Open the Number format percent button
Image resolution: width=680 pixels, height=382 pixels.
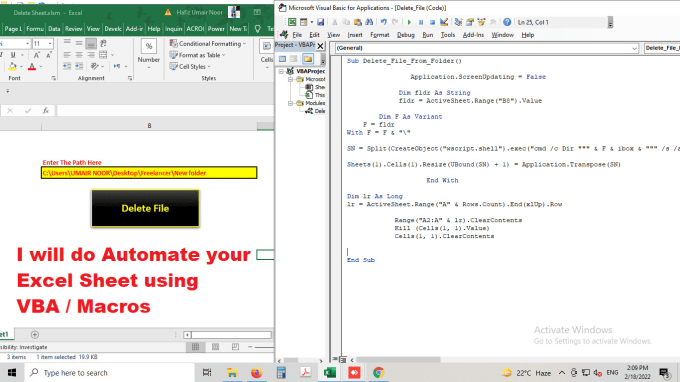pyautogui.click(x=149, y=46)
